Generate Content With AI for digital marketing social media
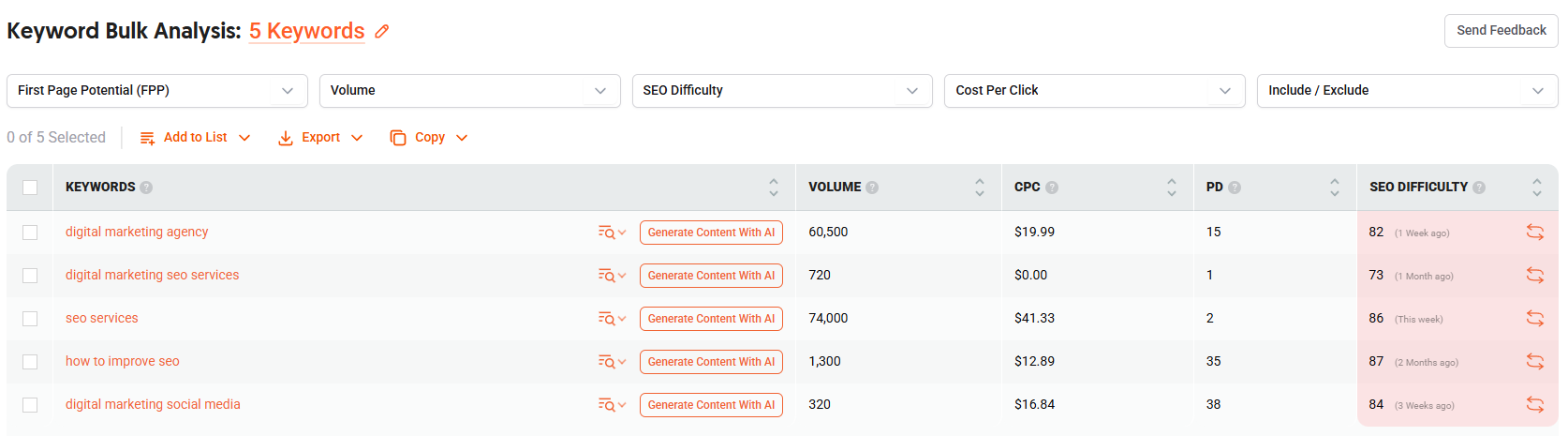The height and width of the screenshot is (436, 1568). click(711, 405)
